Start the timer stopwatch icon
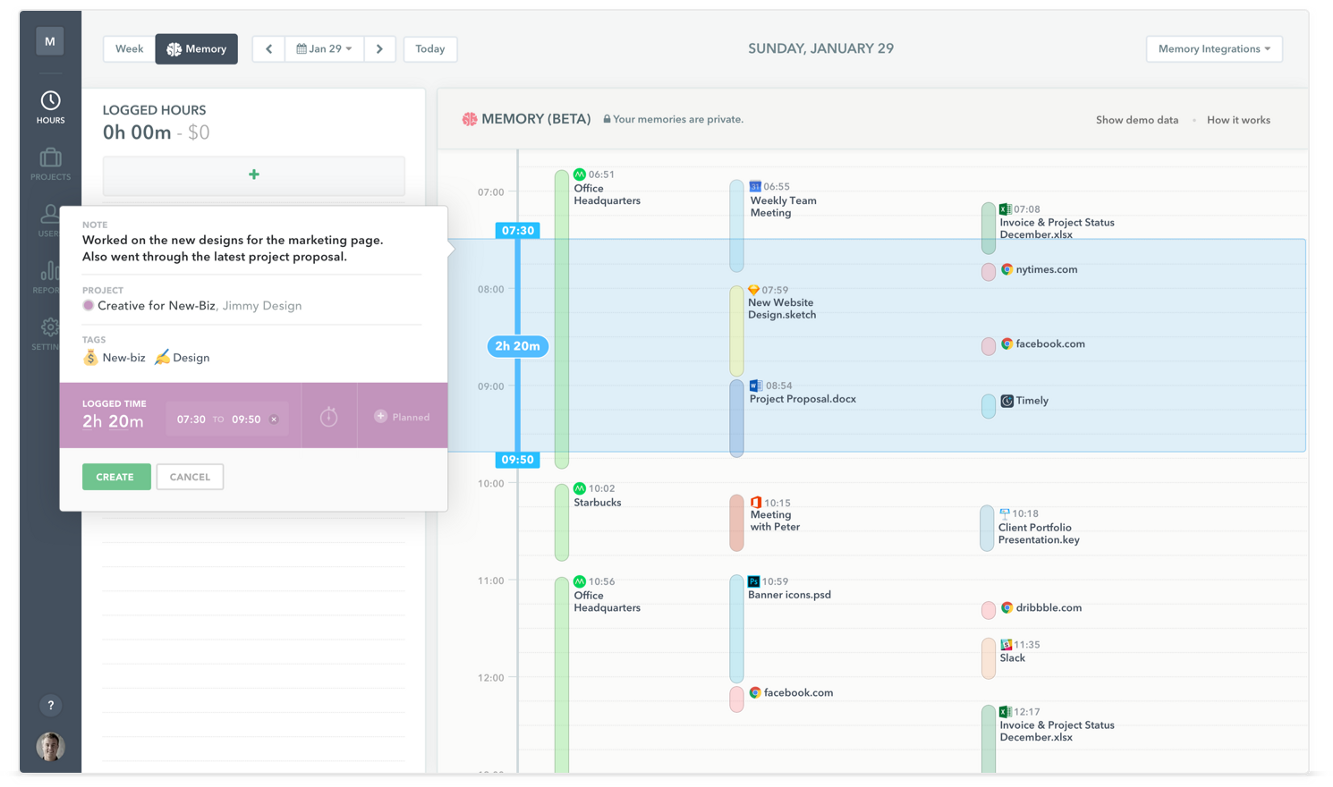The height and width of the screenshot is (787, 1333). (329, 417)
